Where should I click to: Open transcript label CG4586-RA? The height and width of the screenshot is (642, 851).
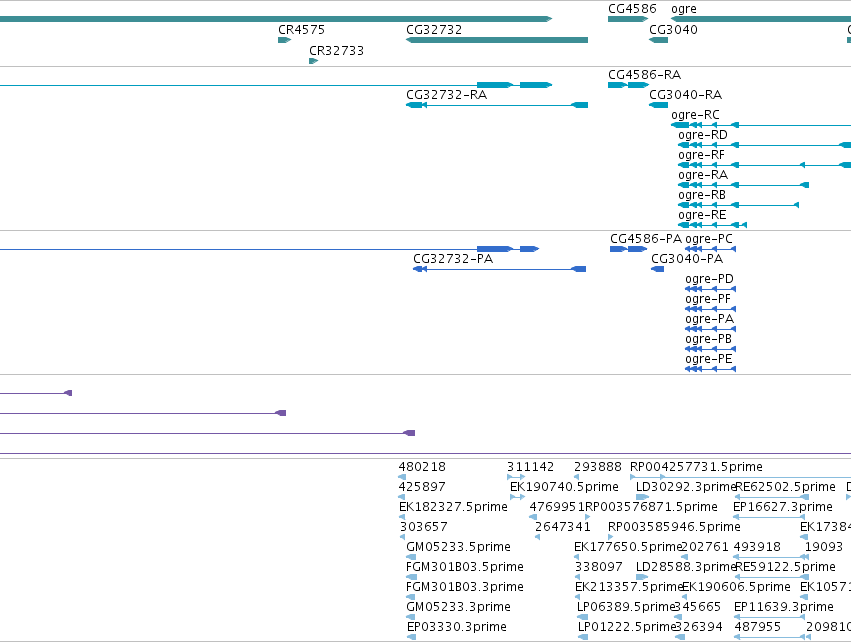(x=644, y=74)
